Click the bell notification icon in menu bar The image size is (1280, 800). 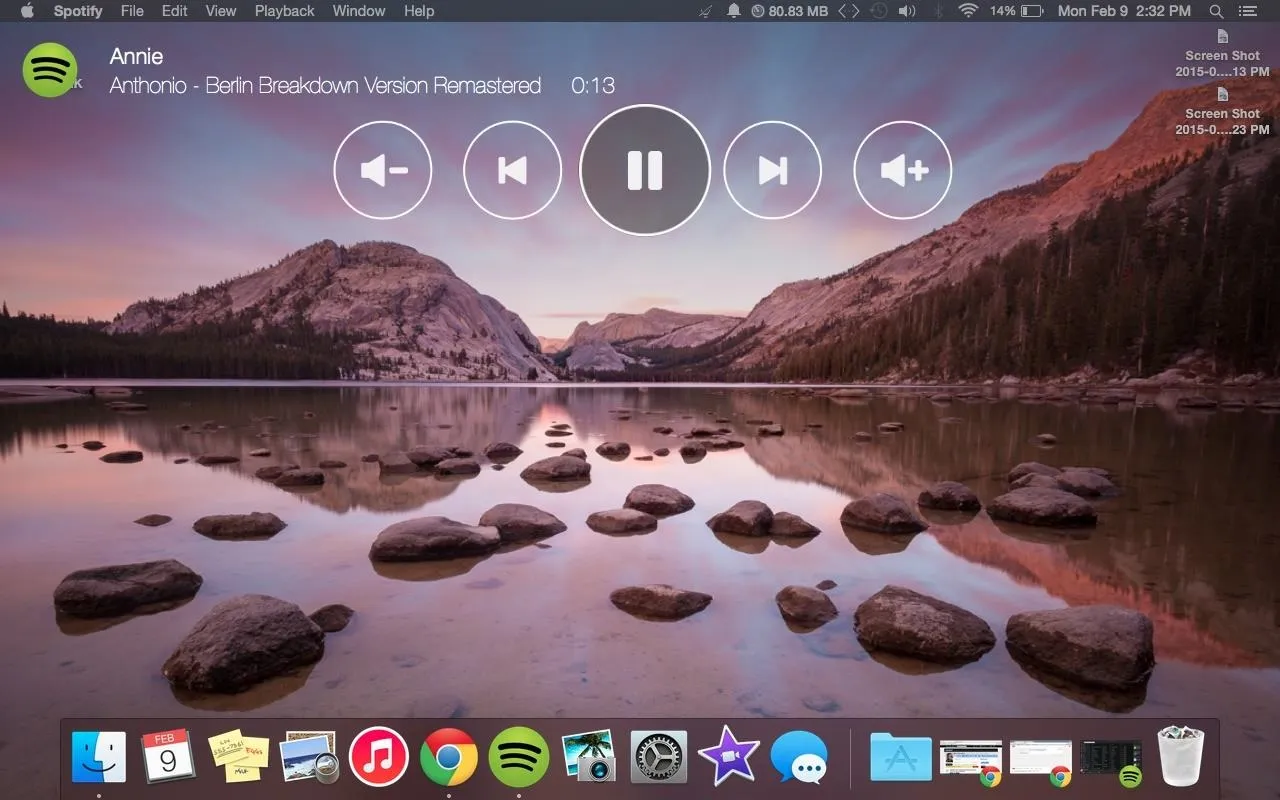coord(734,11)
